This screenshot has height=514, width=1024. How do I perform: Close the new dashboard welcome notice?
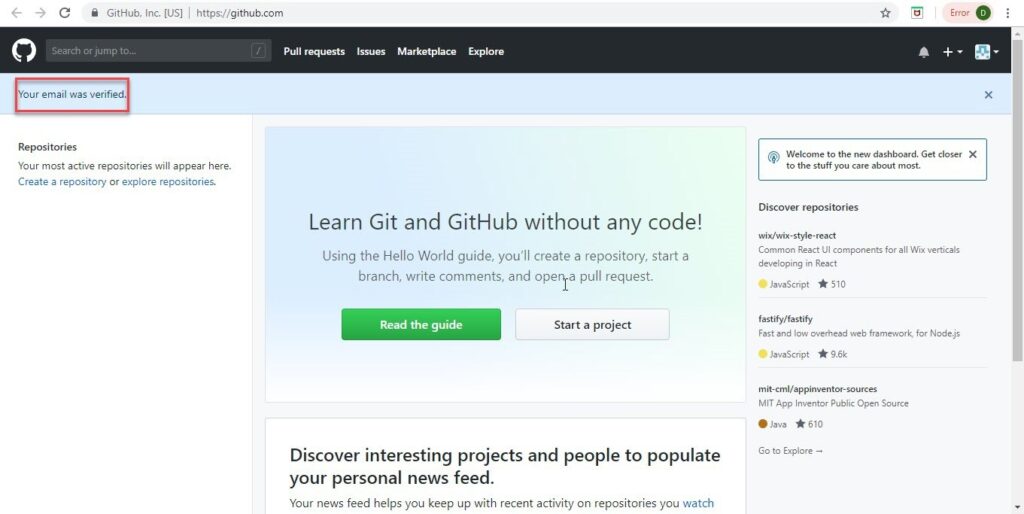tap(972, 155)
